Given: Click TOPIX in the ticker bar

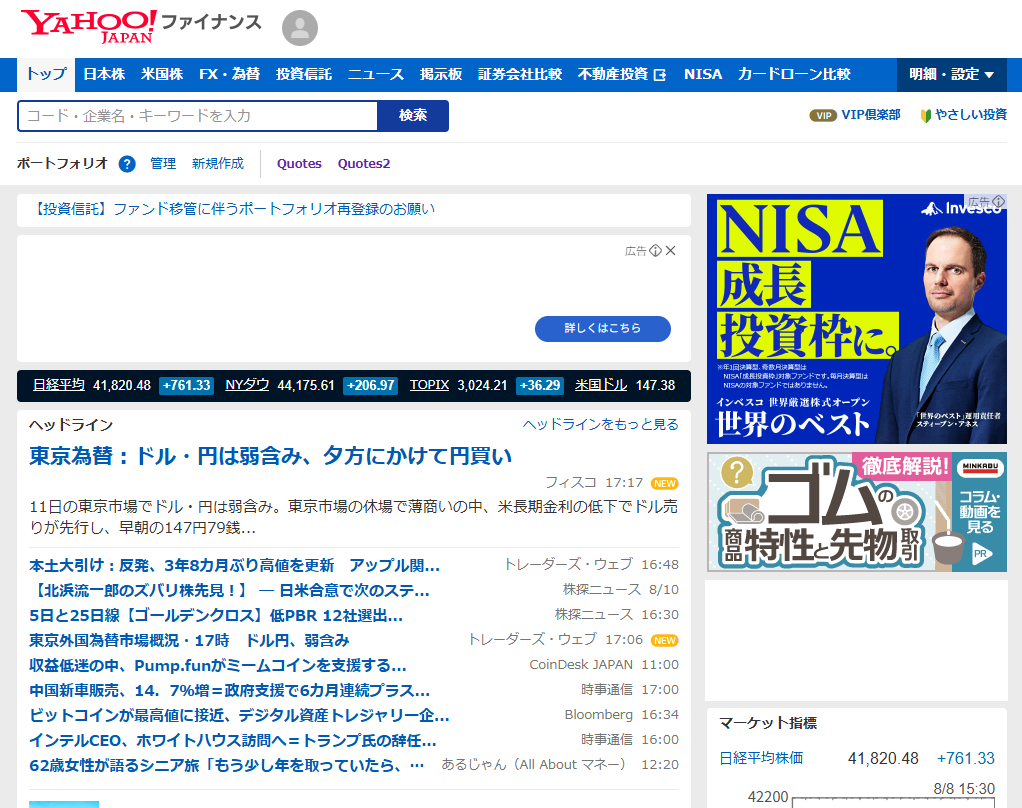Looking at the screenshot, I should coord(430,385).
